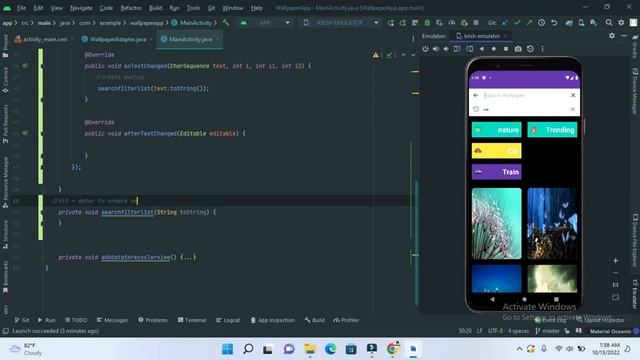
Task: Open the App Inspection tool window
Action: point(272,320)
